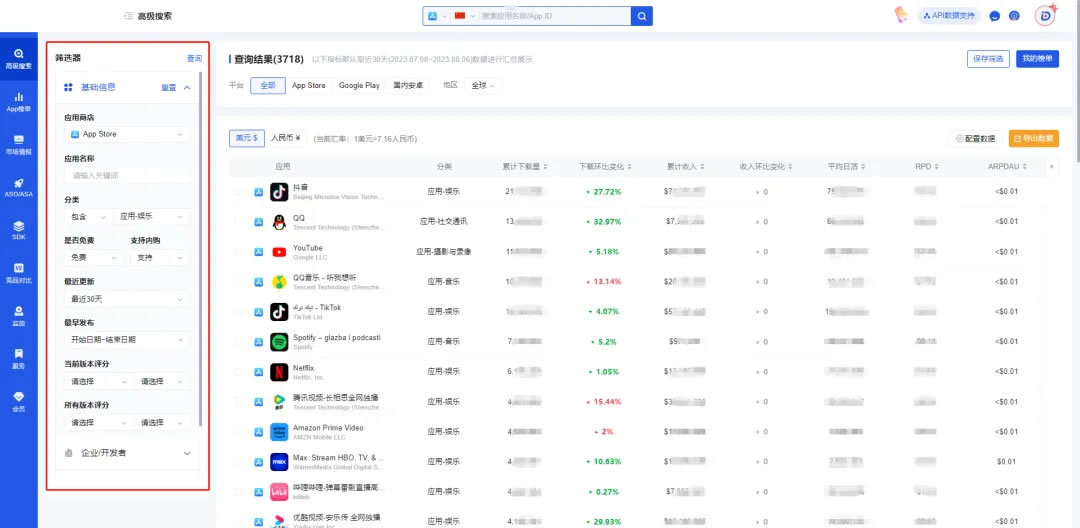Viewport: 1080px width, 528px height.
Task: Tick the checkbox for YouTube row
Action: (x=239, y=252)
